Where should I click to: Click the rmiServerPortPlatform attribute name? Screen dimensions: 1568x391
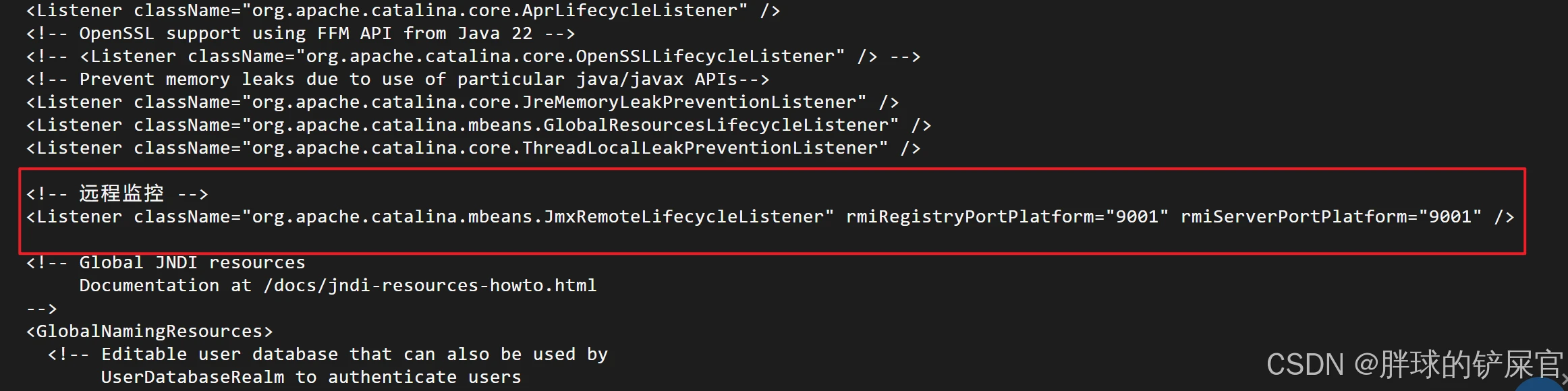tap(1293, 217)
